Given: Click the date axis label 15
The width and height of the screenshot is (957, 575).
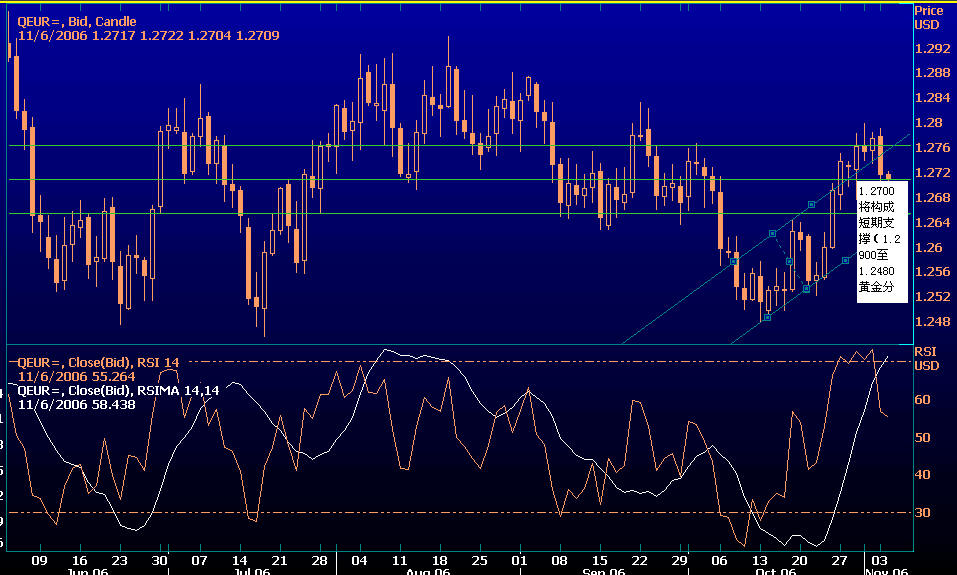Looking at the screenshot, I should pyautogui.click(x=599, y=561).
